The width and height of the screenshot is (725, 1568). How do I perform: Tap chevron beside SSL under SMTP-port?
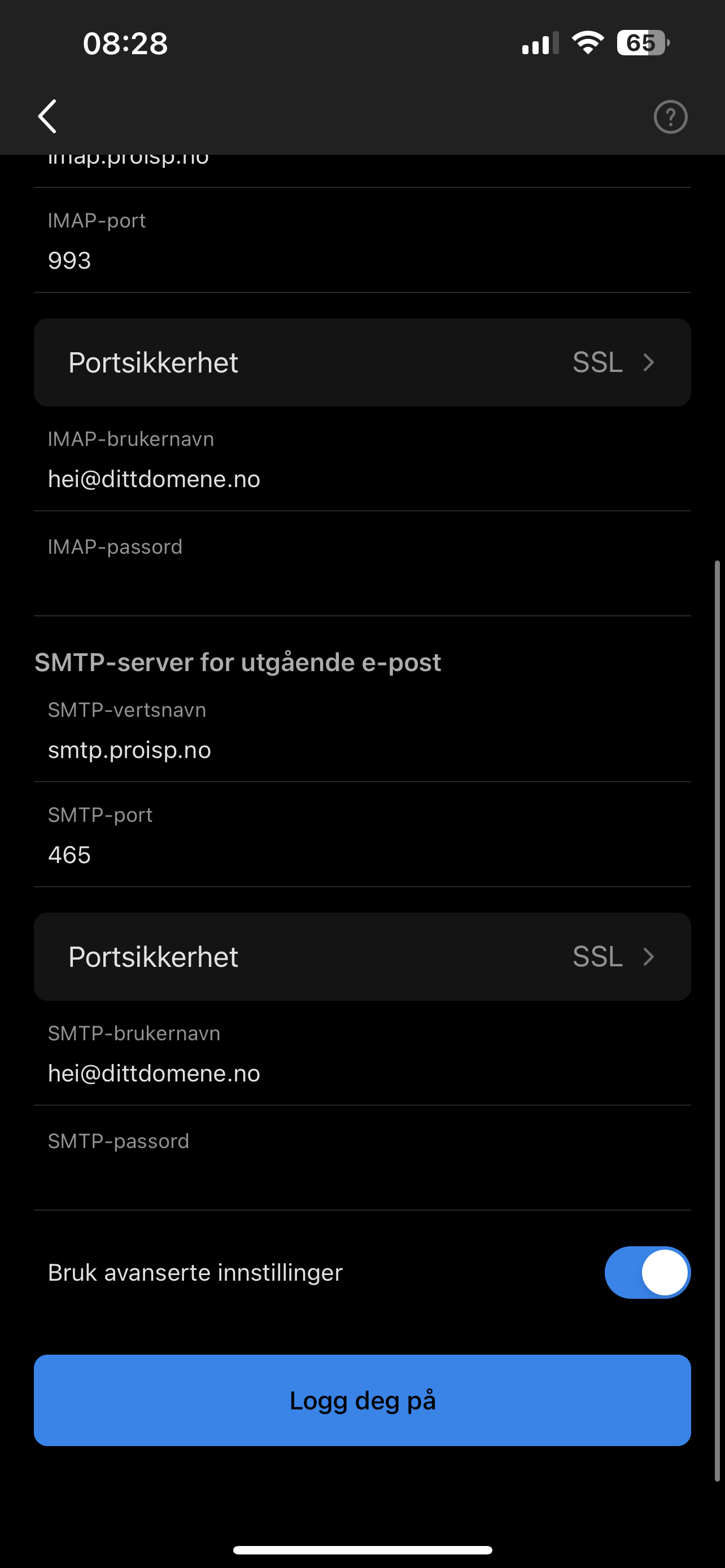point(648,956)
